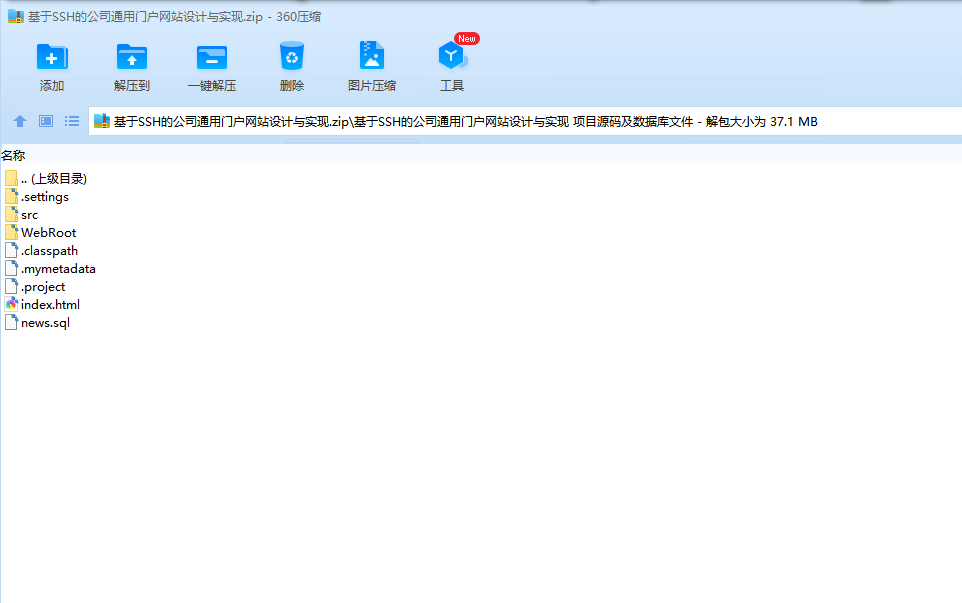Click the file icon of news.sql
962x603 pixels.
(11, 322)
